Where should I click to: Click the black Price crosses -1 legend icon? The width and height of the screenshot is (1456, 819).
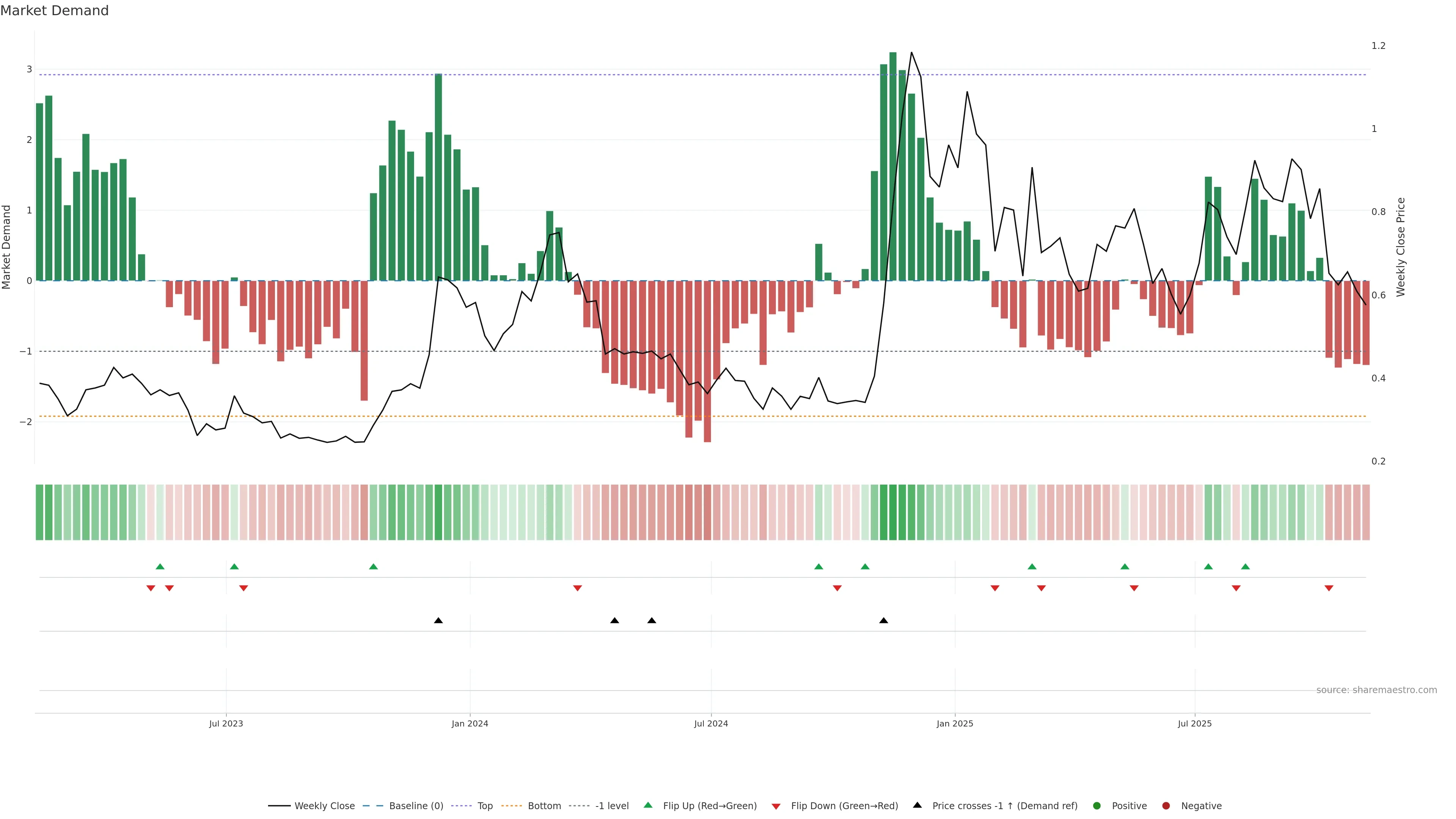pos(917,805)
